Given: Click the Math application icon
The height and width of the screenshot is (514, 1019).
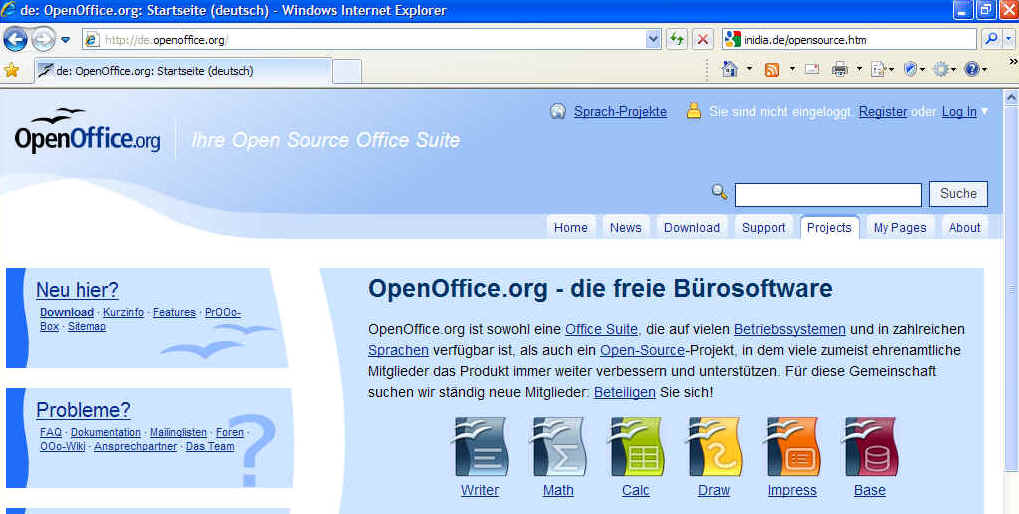Looking at the screenshot, I should (558, 447).
